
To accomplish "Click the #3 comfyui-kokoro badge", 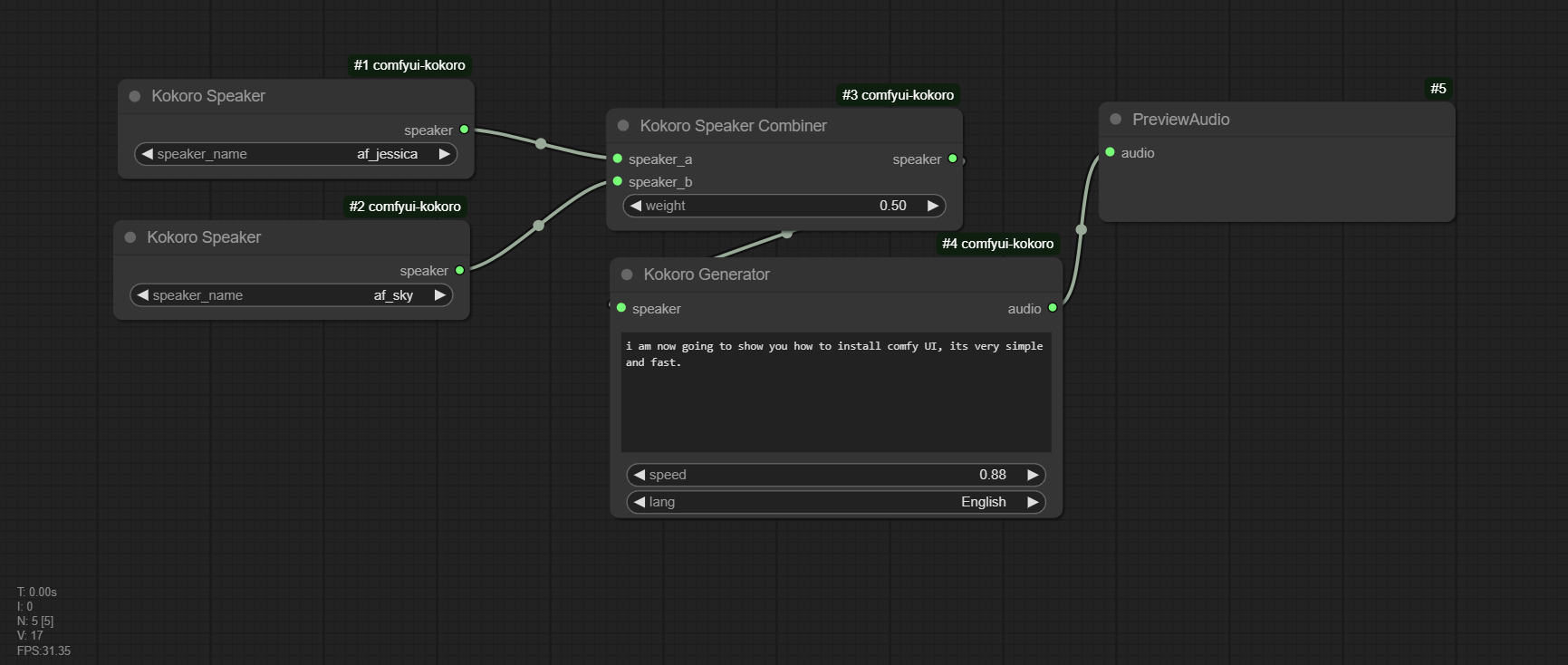I will (x=898, y=95).
